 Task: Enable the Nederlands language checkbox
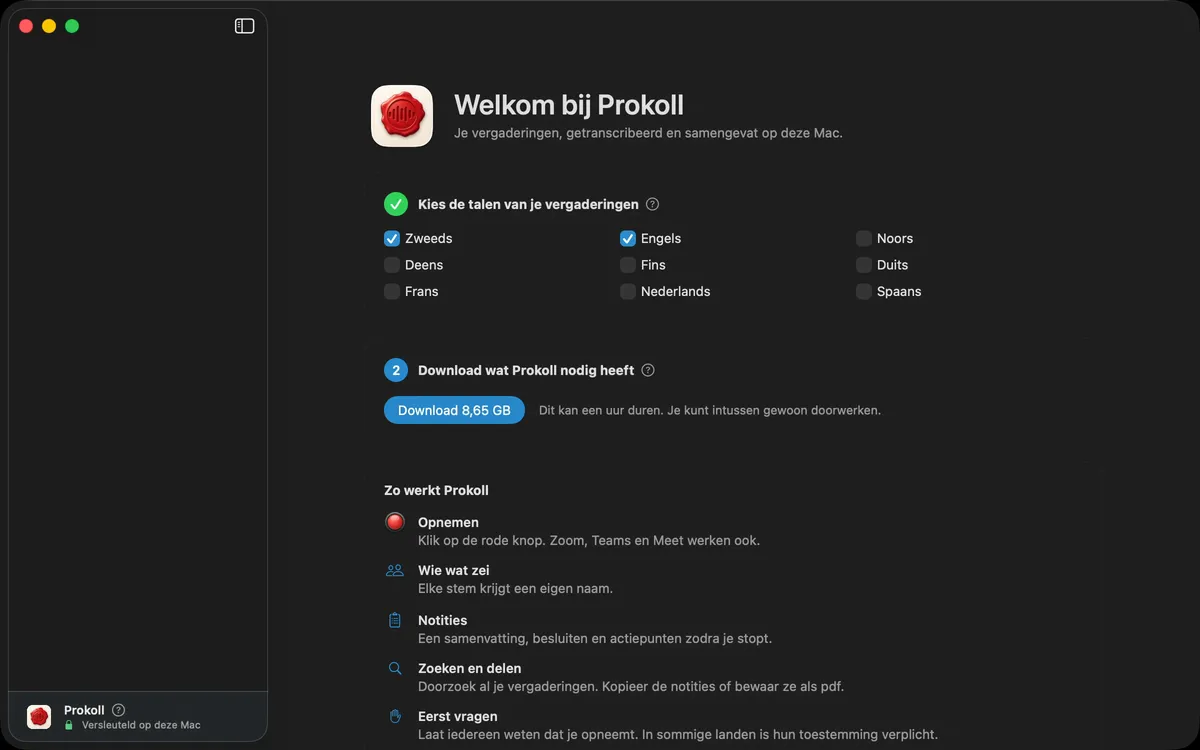coord(628,292)
